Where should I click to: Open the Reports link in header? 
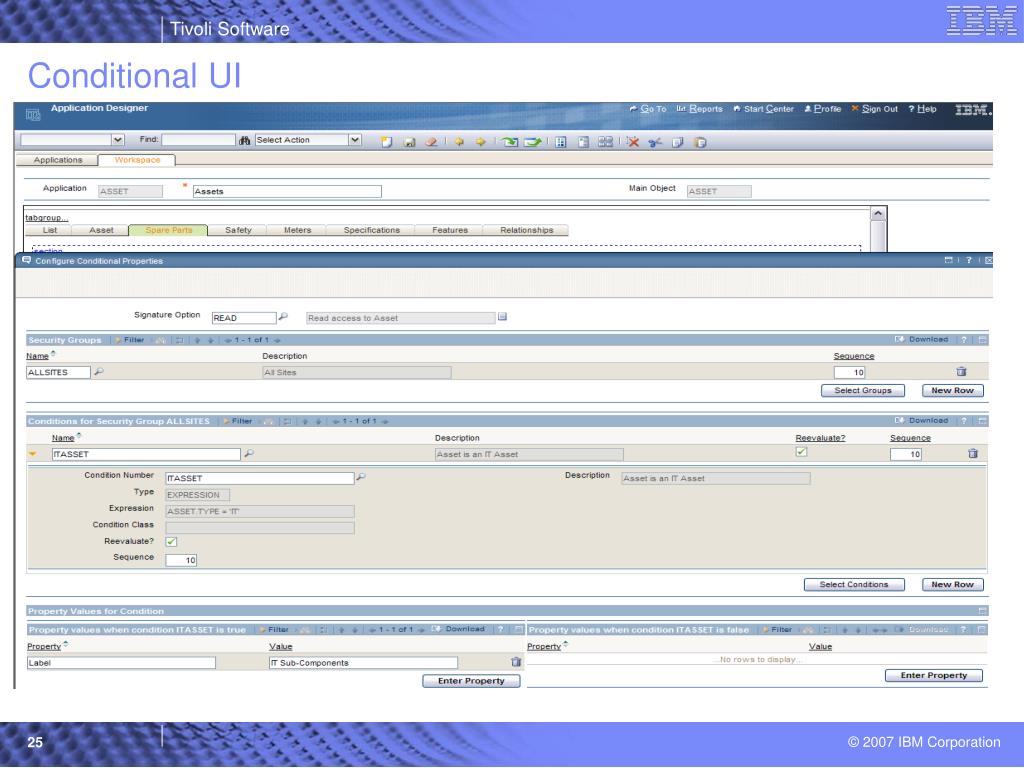pyautogui.click(x=699, y=109)
